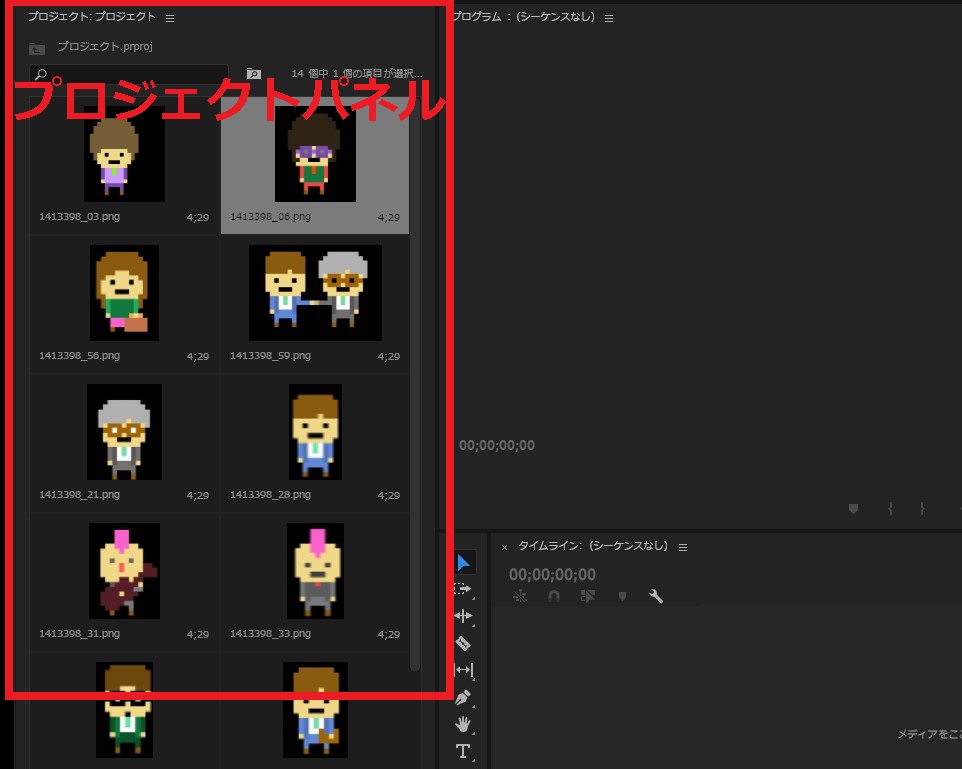Click the Project panel vertical scrollbar
Screen dimensions: 962x769
tap(415, 400)
